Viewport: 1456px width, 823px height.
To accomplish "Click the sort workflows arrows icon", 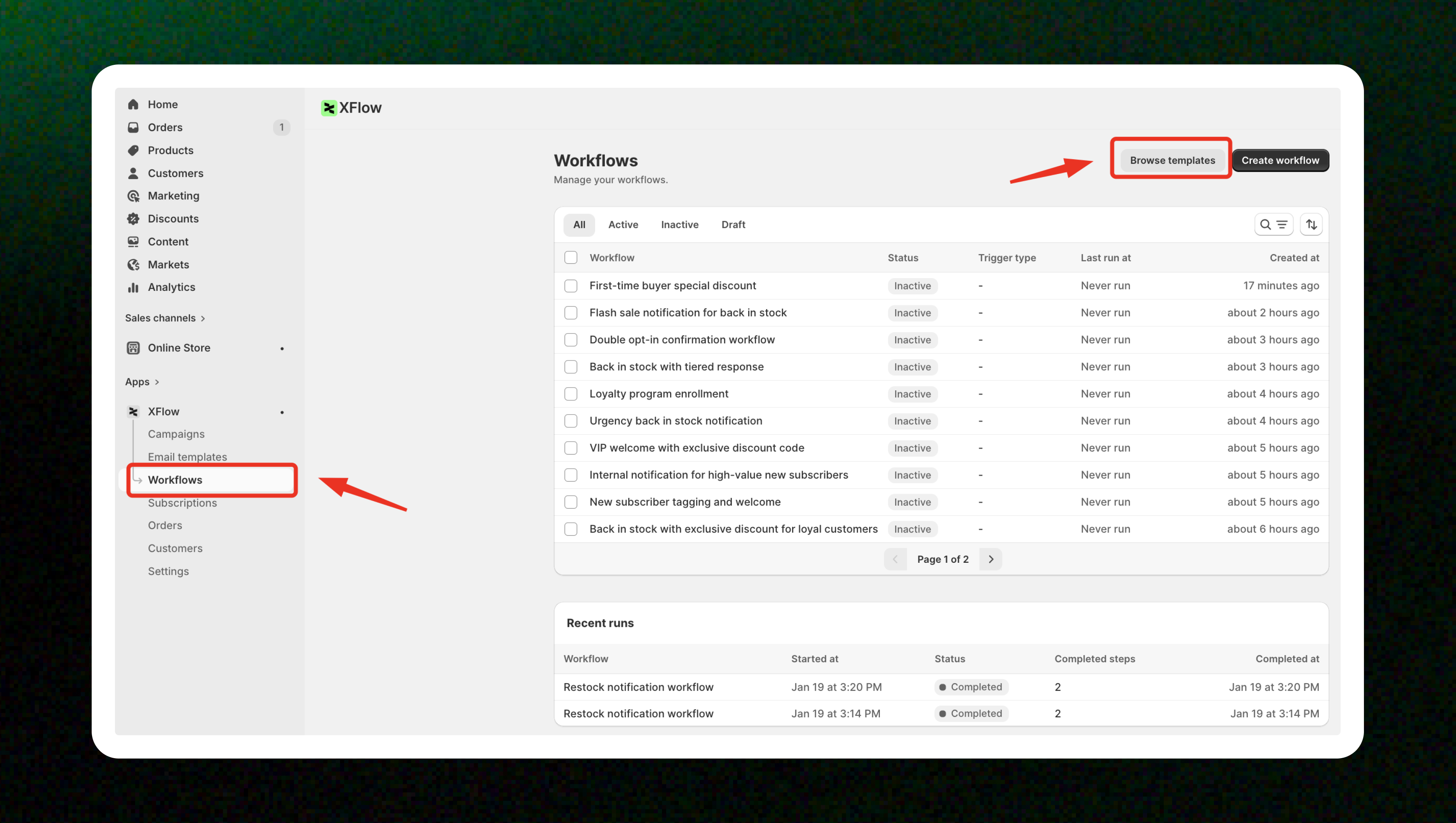I will click(x=1311, y=224).
